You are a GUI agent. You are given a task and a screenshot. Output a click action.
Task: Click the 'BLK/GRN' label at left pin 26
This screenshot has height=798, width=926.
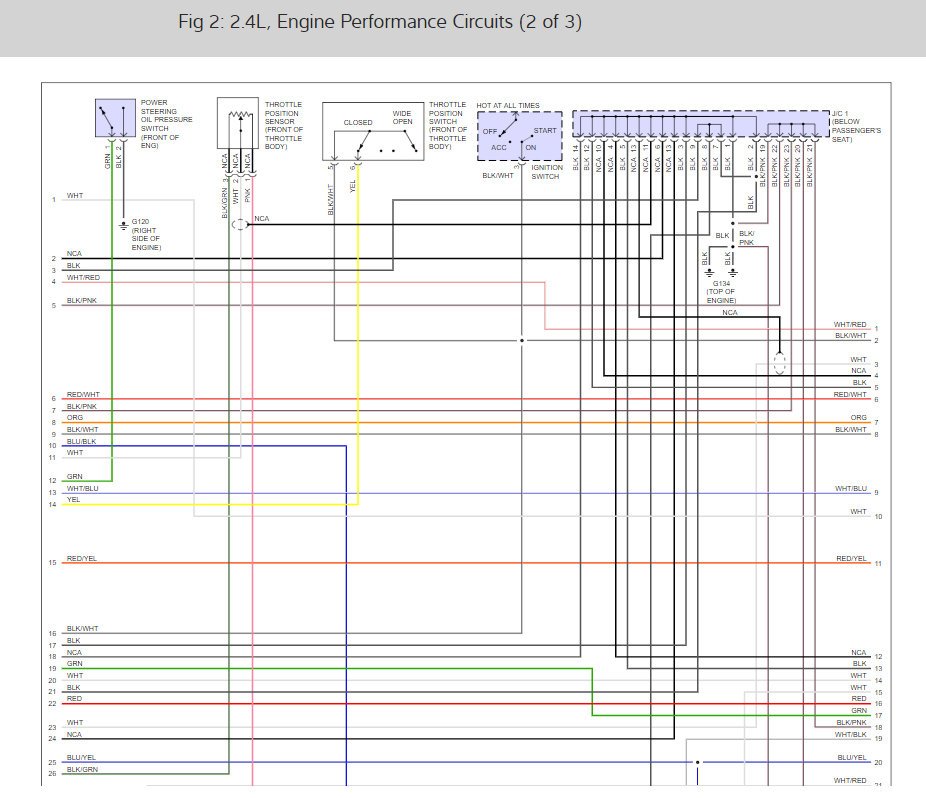(82, 770)
